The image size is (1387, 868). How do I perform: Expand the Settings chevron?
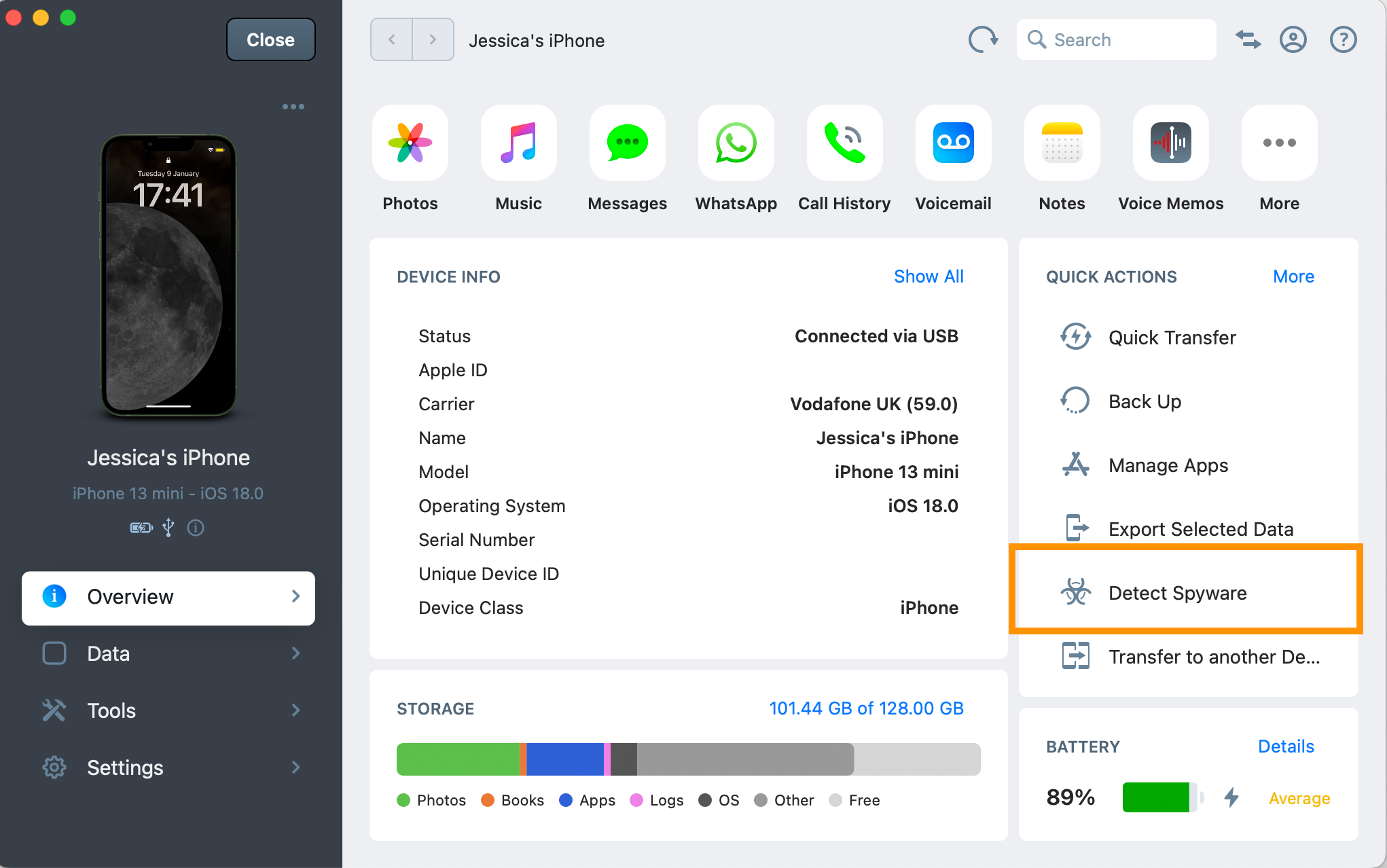tap(295, 767)
